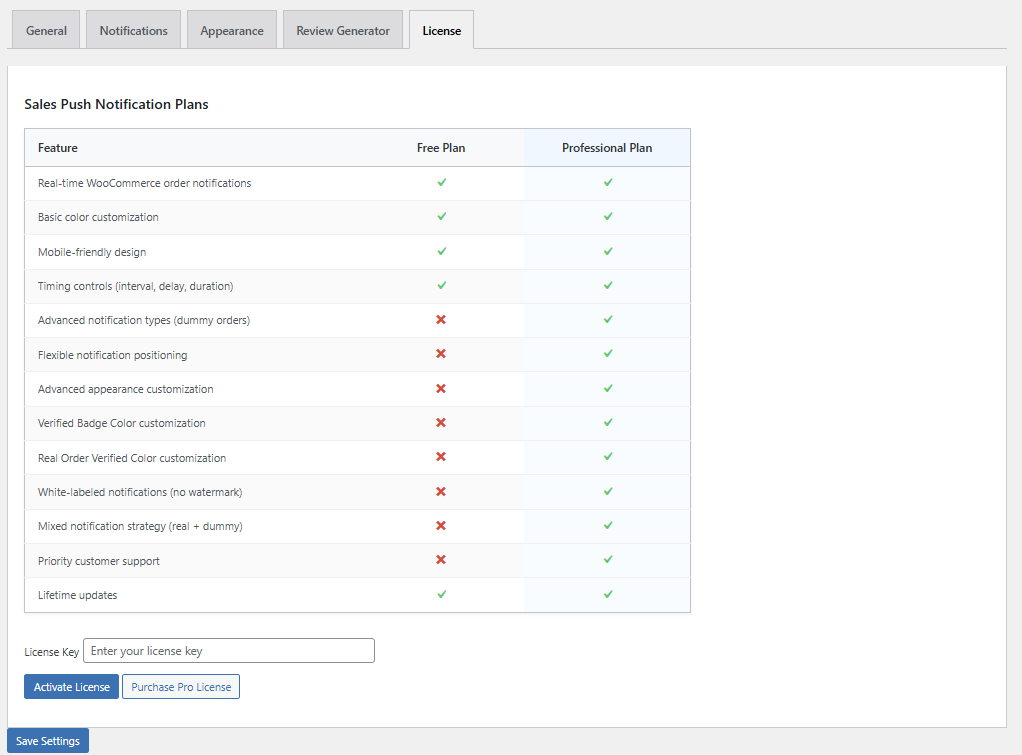Image resolution: width=1022 pixels, height=755 pixels.
Task: Click the Activate License button
Action: (71, 686)
